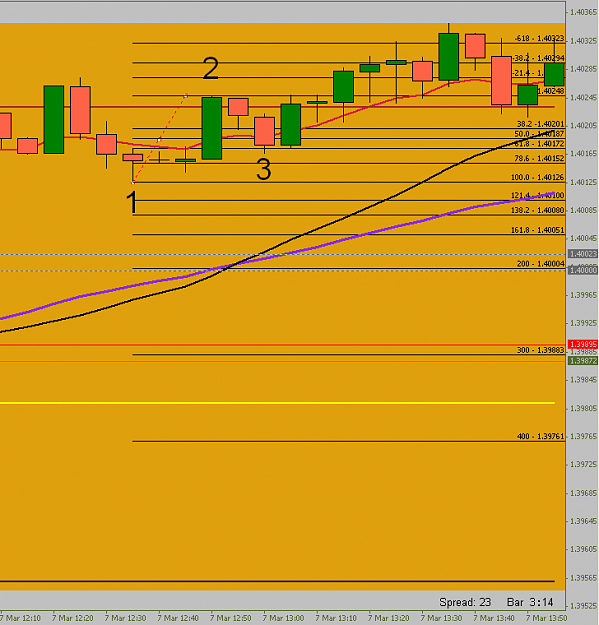Click 1.40085 on the price scale
599x625 pixels.
[583, 210]
